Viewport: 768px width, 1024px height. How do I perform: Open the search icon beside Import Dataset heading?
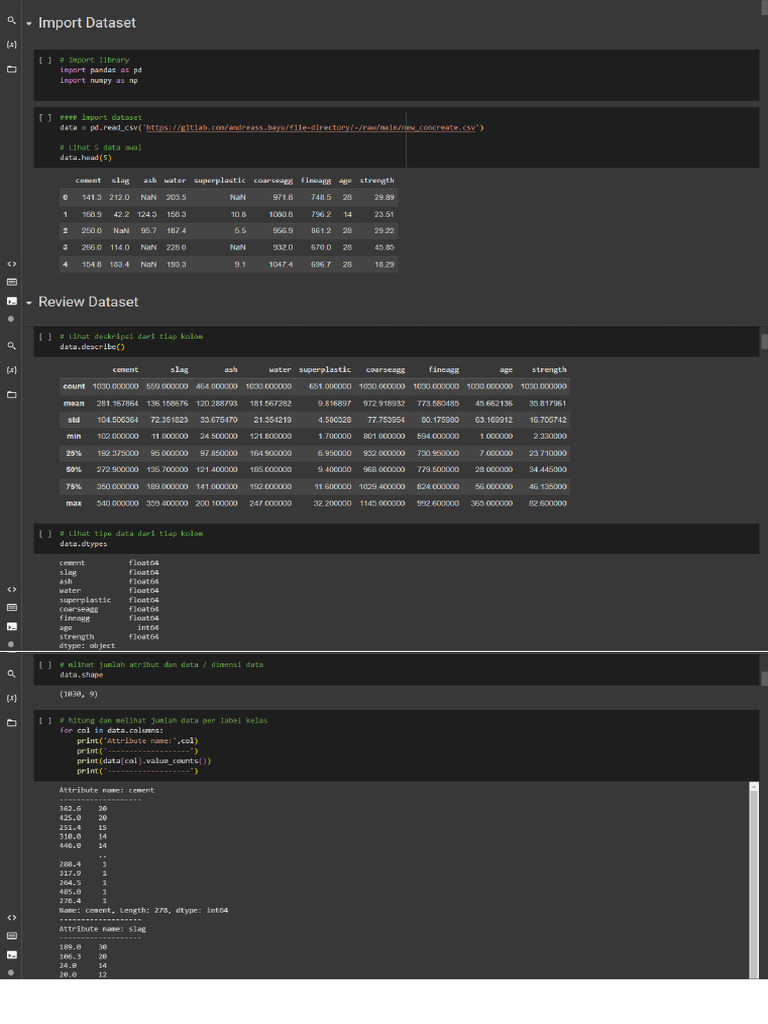pos(11,20)
